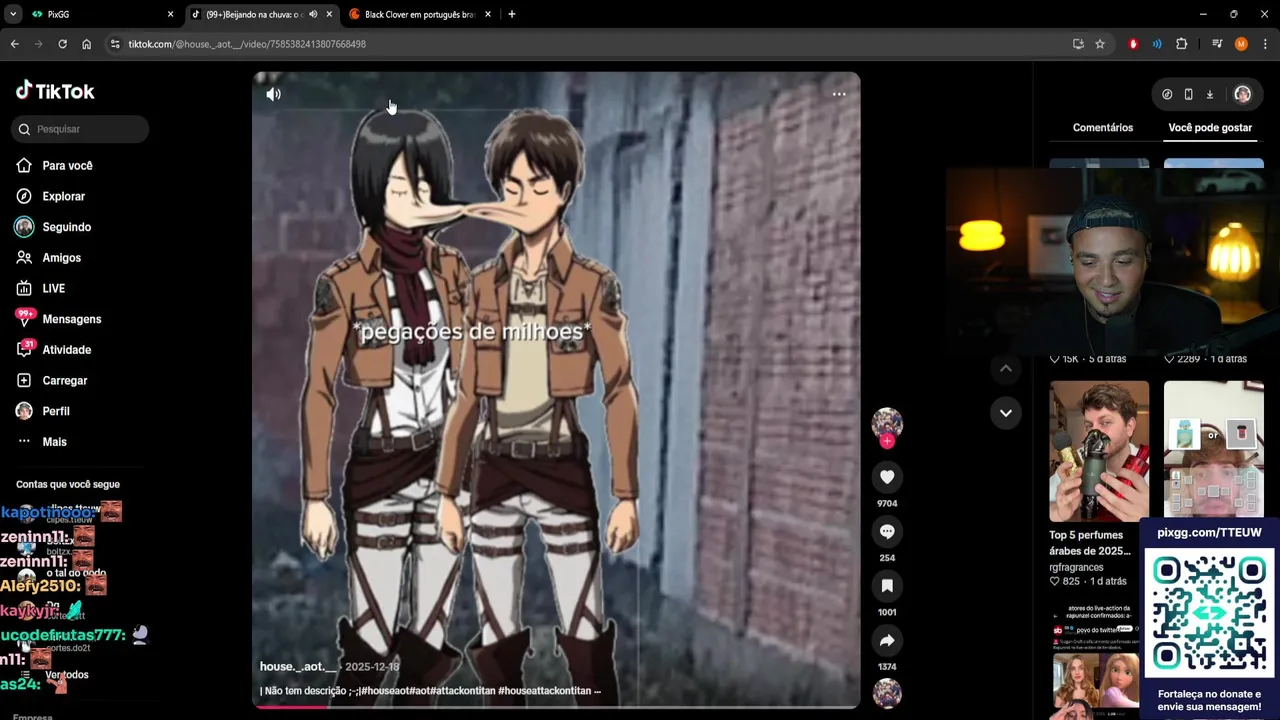Open Amigos page
1280x720 pixels.
(61, 258)
